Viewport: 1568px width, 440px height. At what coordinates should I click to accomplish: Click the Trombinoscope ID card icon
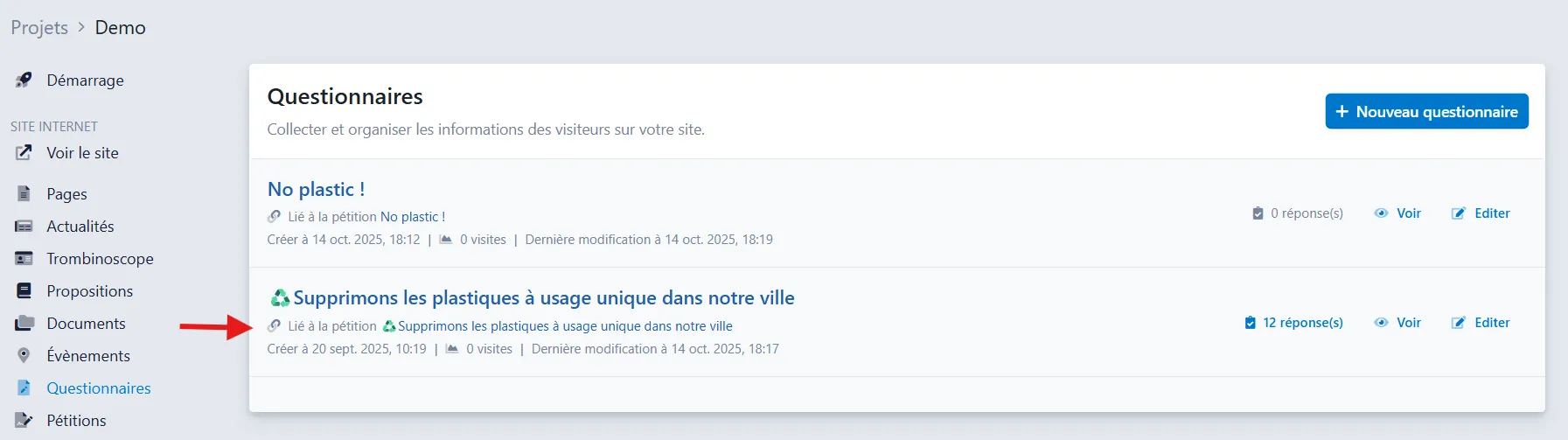point(24,259)
